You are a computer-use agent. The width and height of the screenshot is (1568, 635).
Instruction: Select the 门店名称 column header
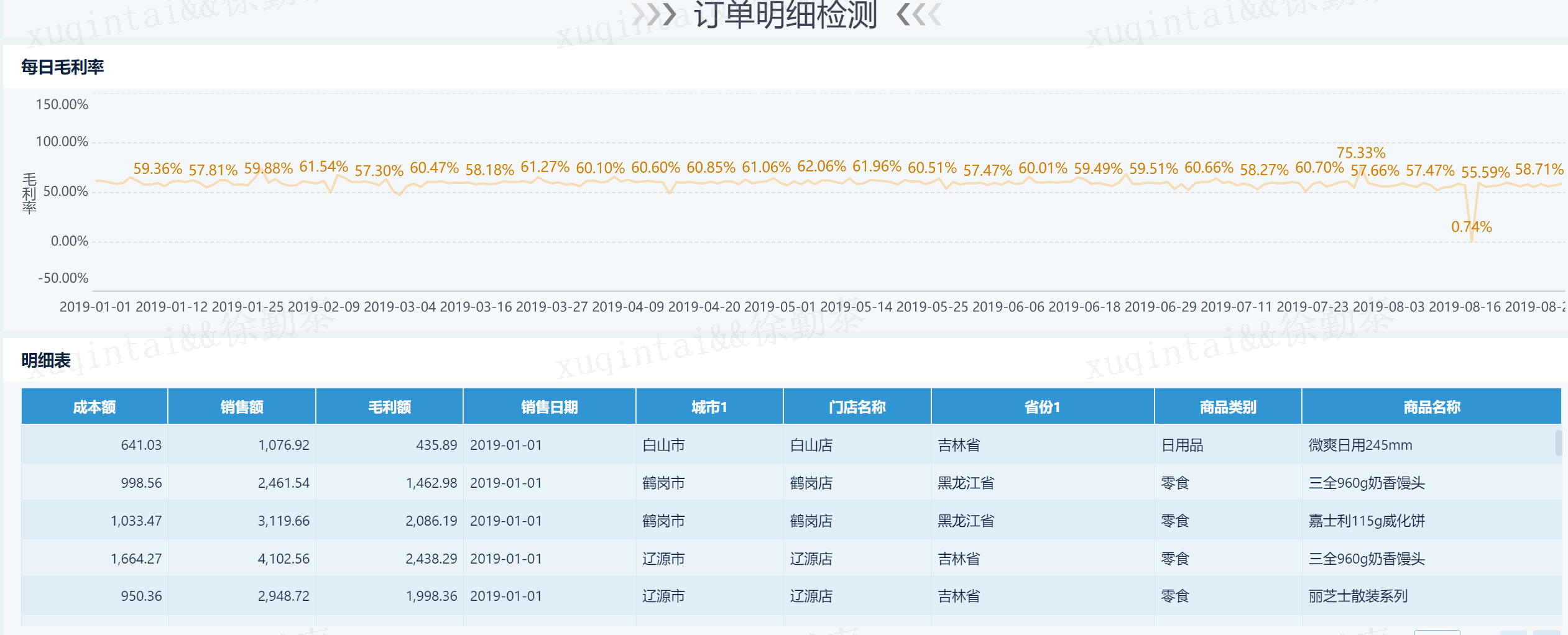coord(857,407)
